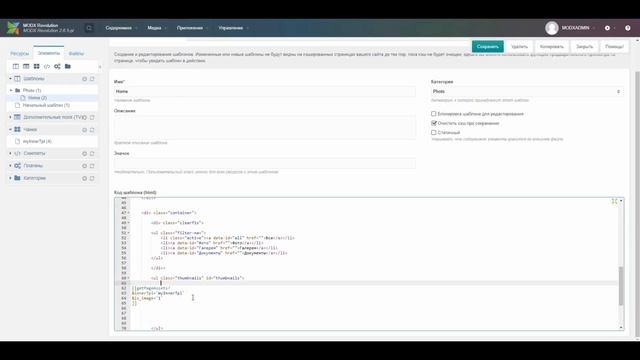Screen dimensions: 640x360
Task: Click the round icon in Плагины row
Action: coord(84,166)
